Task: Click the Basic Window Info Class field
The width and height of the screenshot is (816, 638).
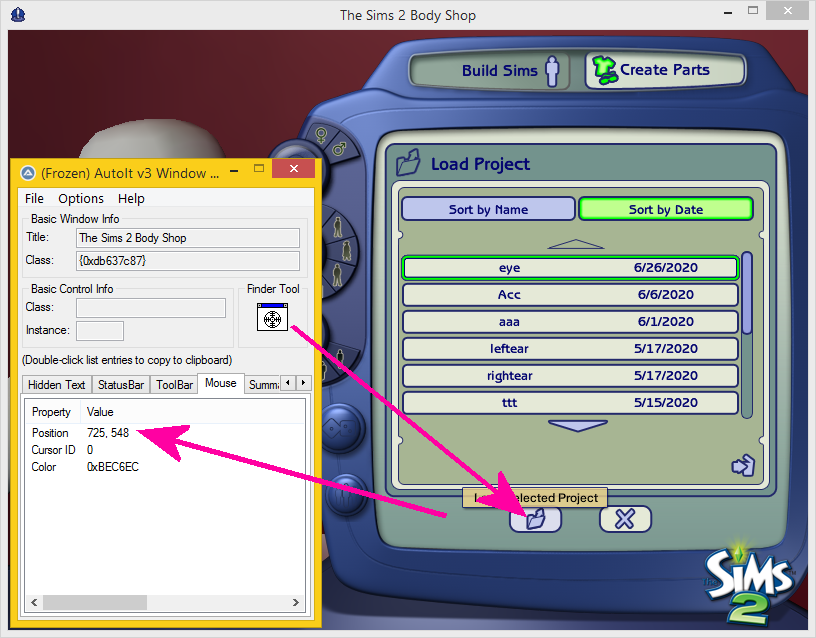Action: (187, 261)
